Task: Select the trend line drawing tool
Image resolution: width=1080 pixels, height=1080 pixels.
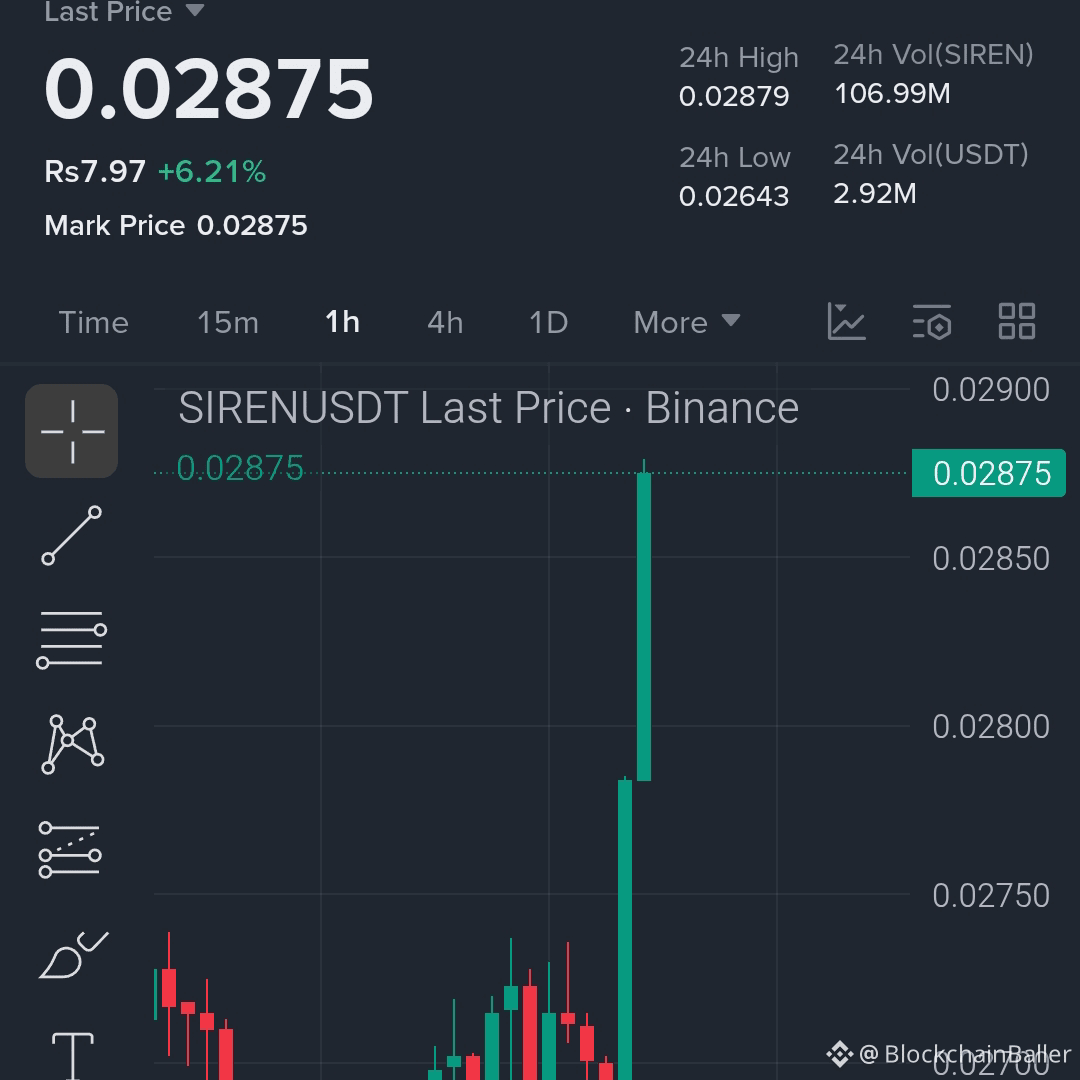Action: [72, 536]
